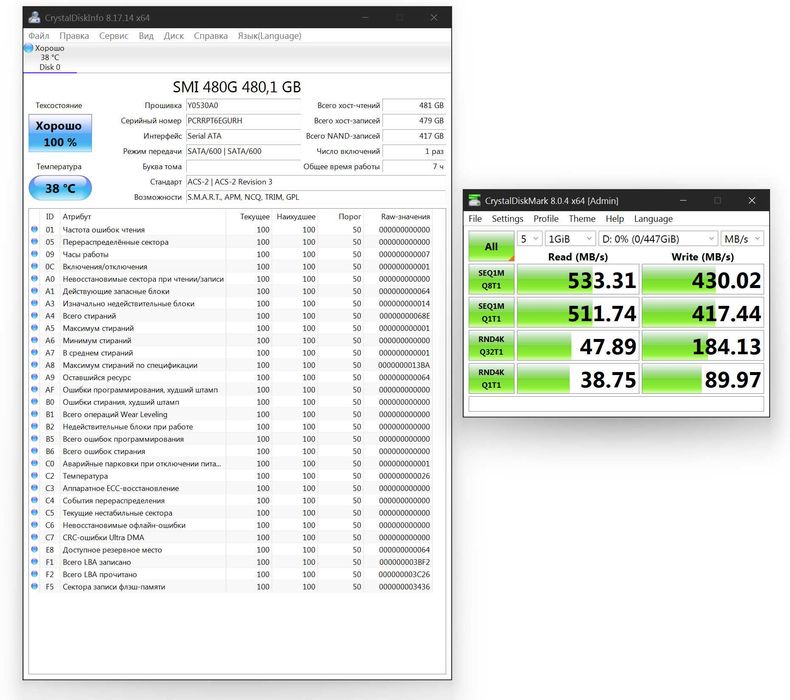Click the host reads value 481 GB
Viewport: 790px width, 700px height.
click(414, 105)
